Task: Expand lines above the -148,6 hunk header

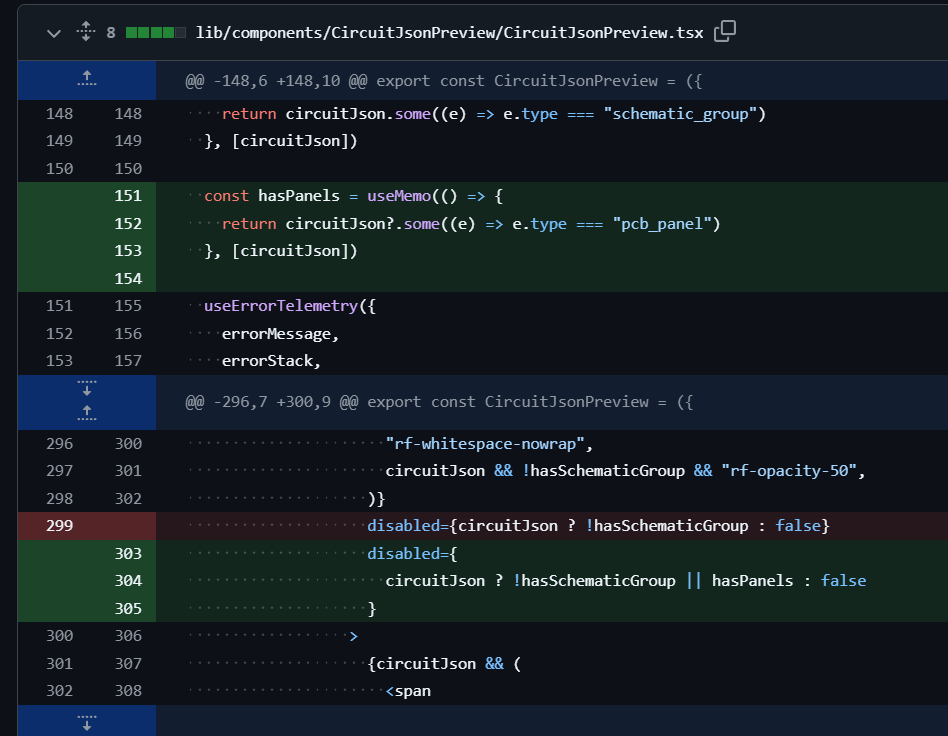Action: pos(86,80)
